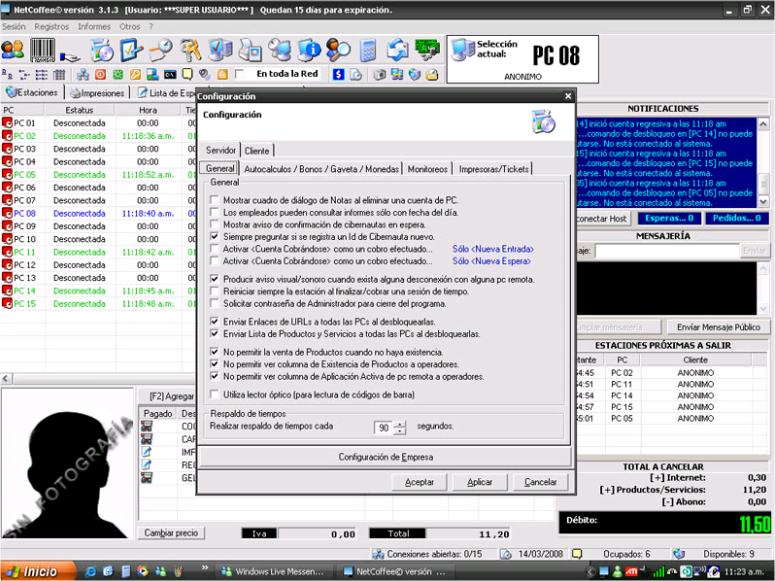Open the Sesión menu
This screenshot has width=775, height=581.
13,27
